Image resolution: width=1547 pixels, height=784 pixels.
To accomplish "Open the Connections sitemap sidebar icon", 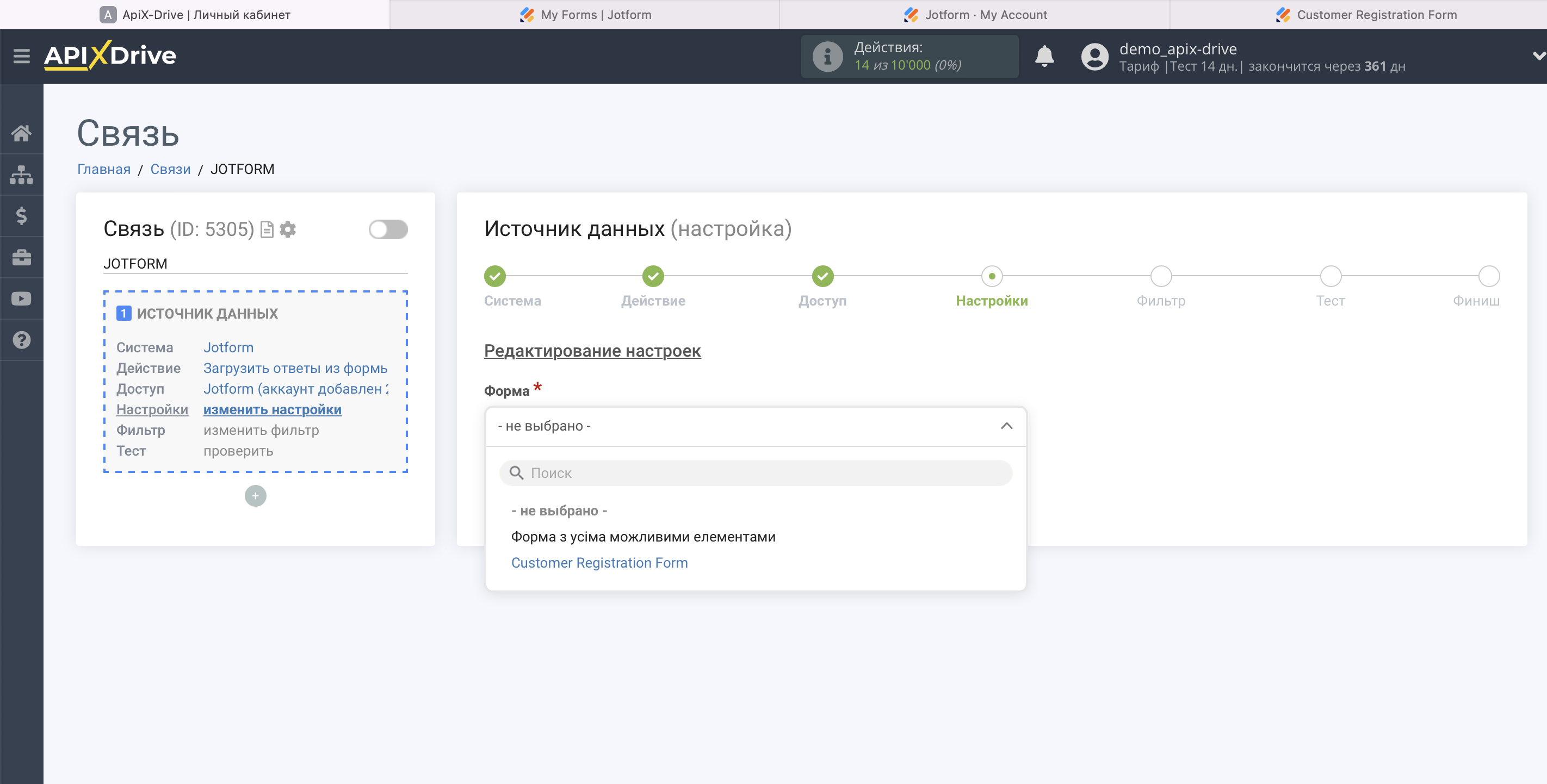I will [22, 174].
